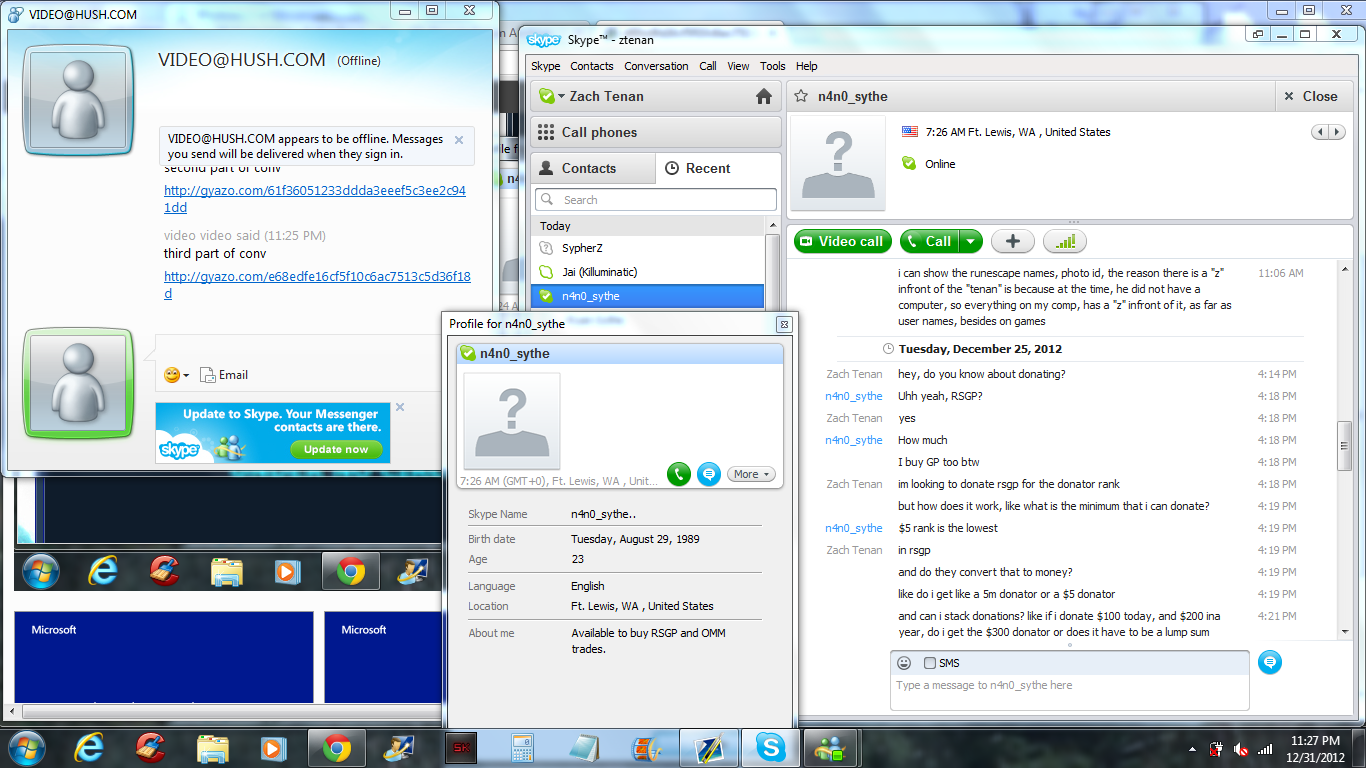Image resolution: width=1366 pixels, height=768 pixels.
Task: Click n4n0_sythe large avatar in conversation header
Action: (x=838, y=163)
